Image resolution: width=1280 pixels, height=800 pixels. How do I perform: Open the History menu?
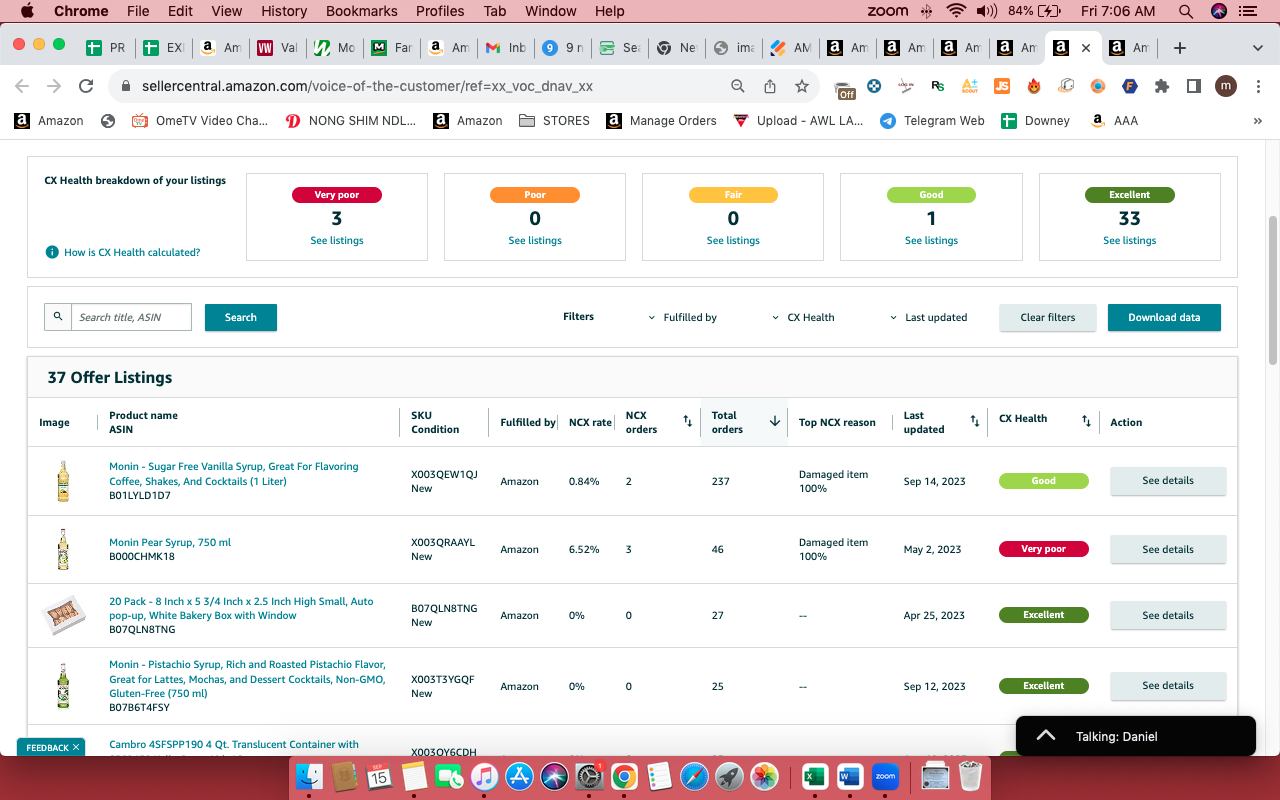pyautogui.click(x=284, y=11)
